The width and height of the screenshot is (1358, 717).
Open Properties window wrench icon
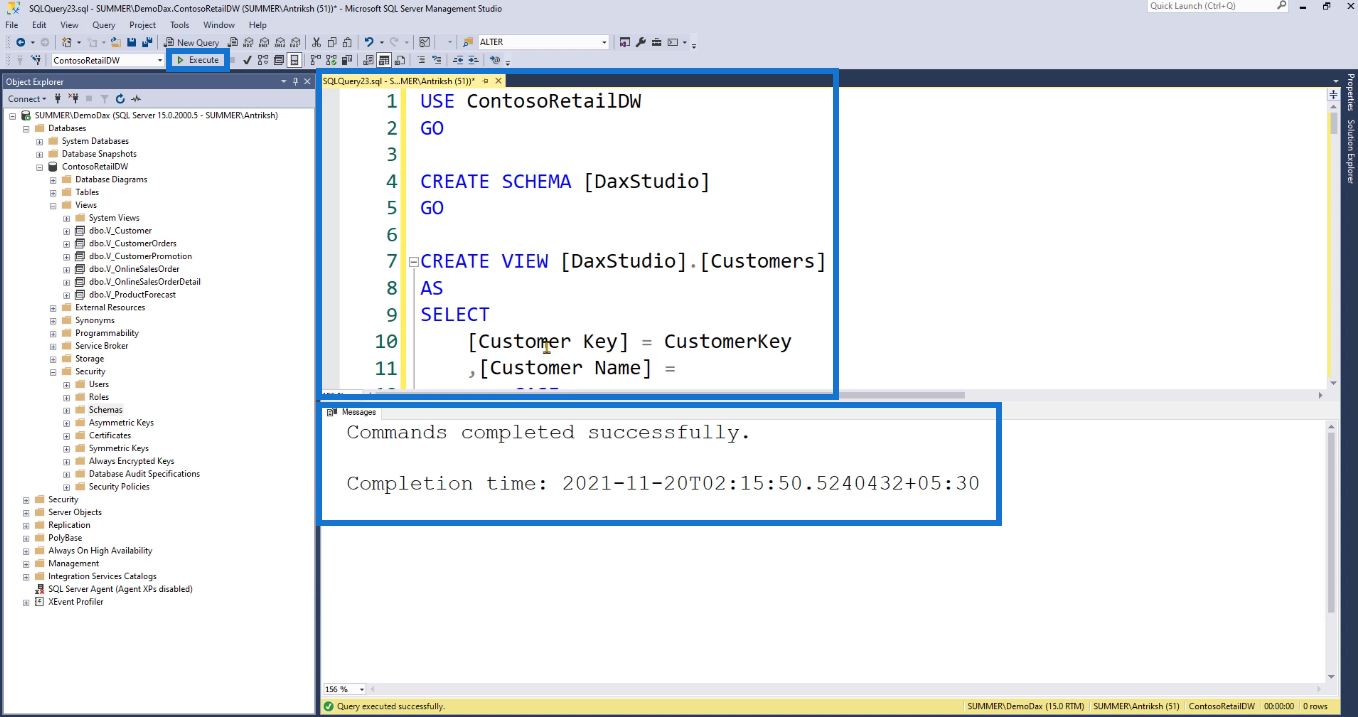click(641, 42)
